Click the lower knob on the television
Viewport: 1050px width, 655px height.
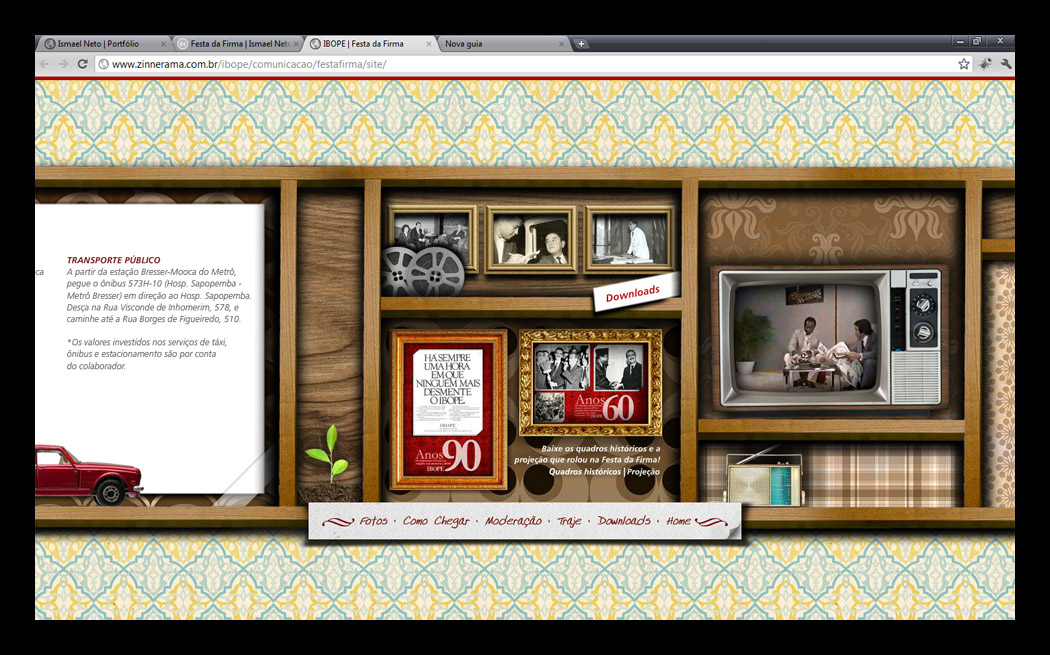point(923,331)
